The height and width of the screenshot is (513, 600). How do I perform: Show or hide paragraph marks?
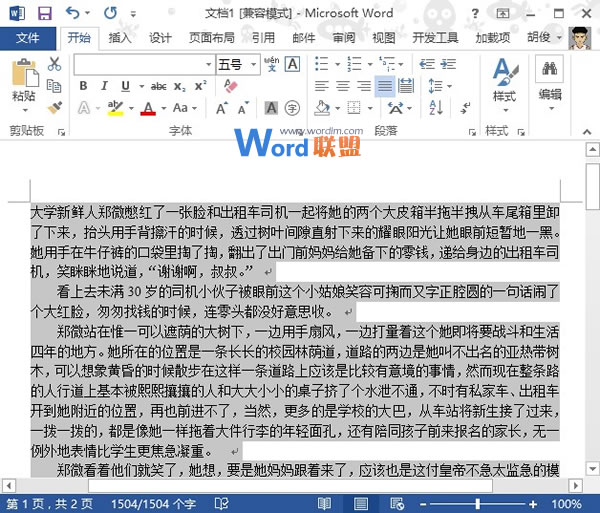(x=465, y=108)
